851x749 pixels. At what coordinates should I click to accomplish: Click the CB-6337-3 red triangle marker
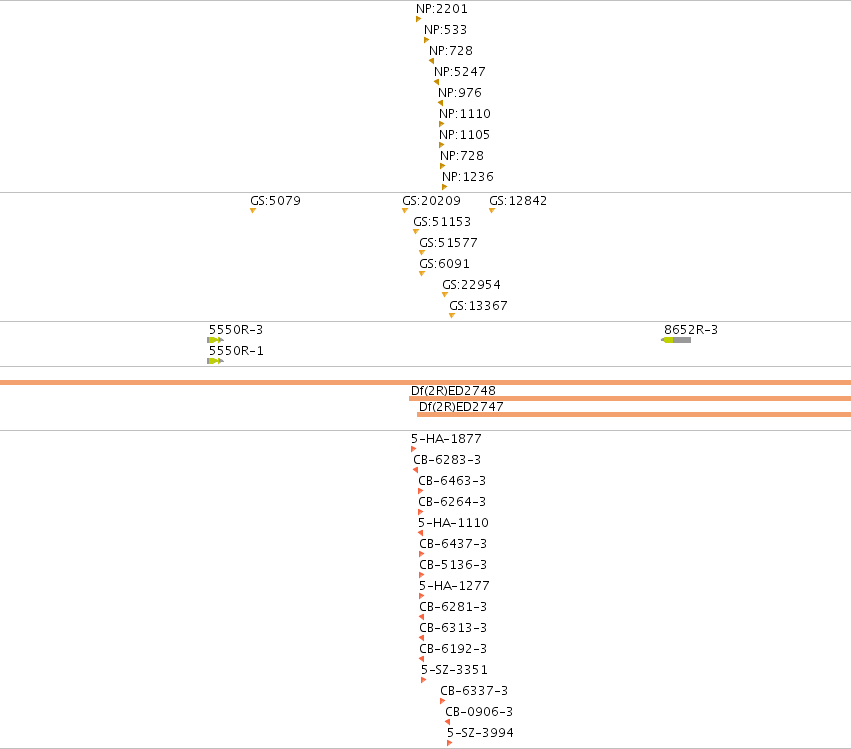[x=443, y=701]
